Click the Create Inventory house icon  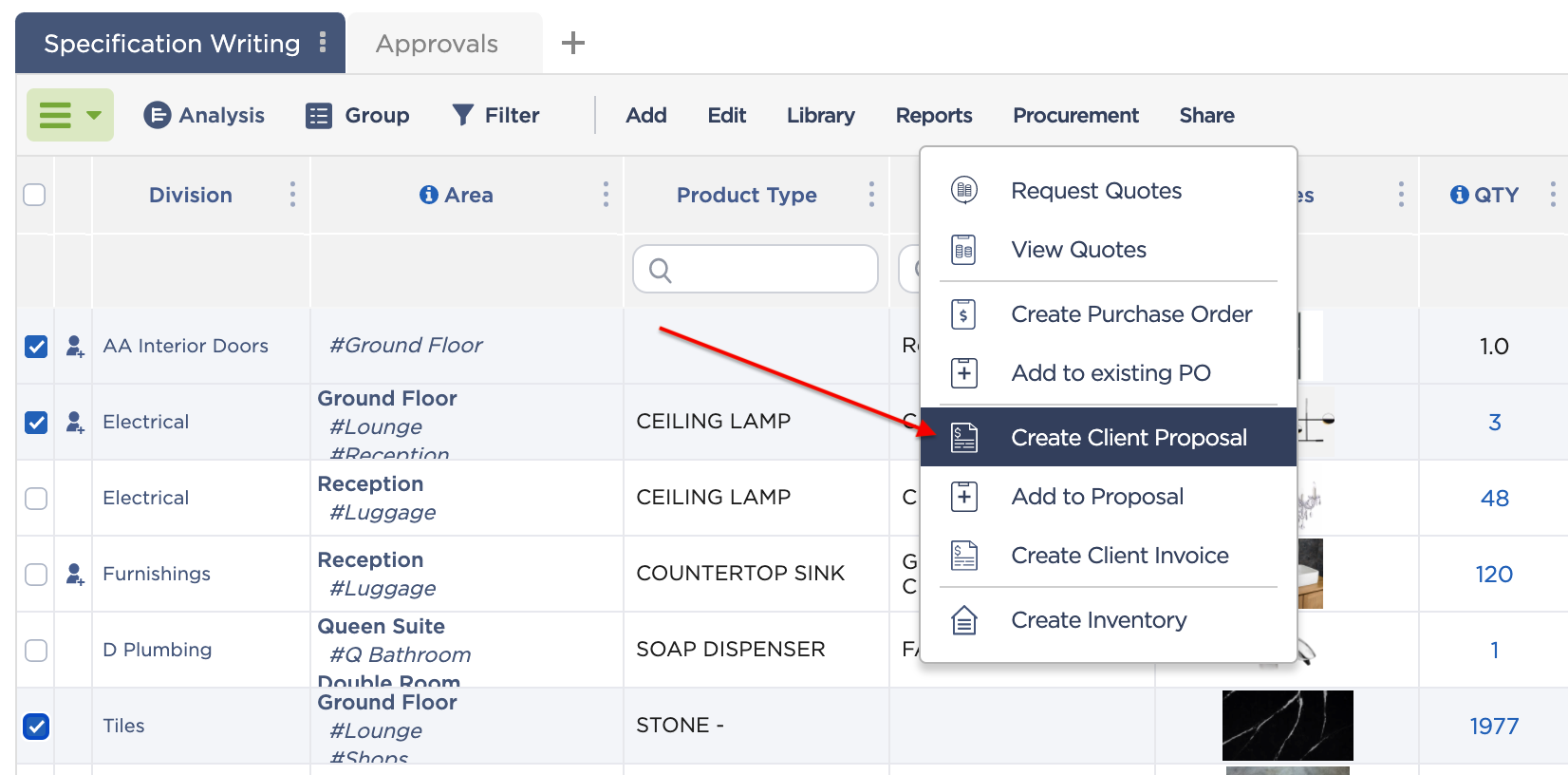tap(964, 620)
